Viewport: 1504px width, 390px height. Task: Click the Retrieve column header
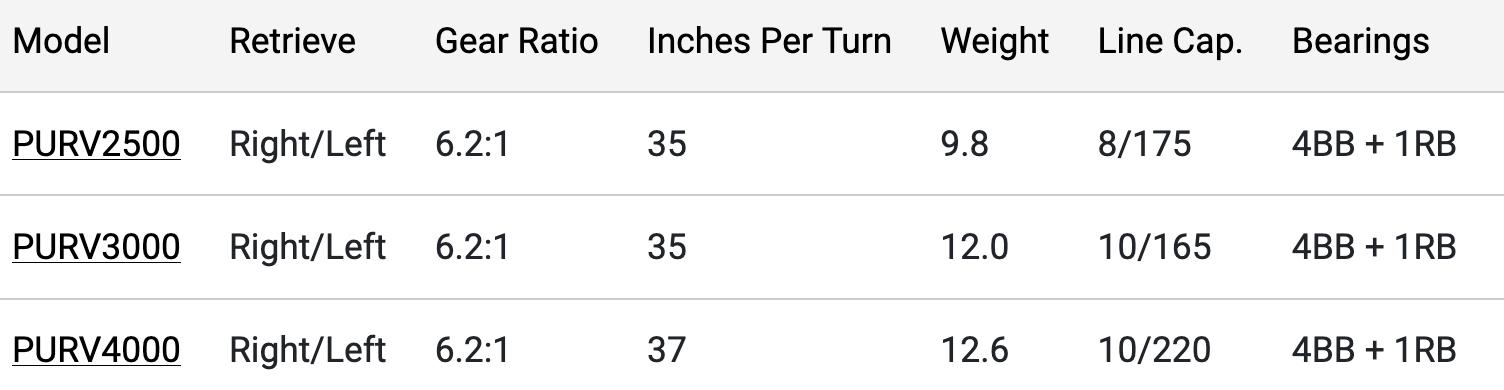(x=292, y=41)
